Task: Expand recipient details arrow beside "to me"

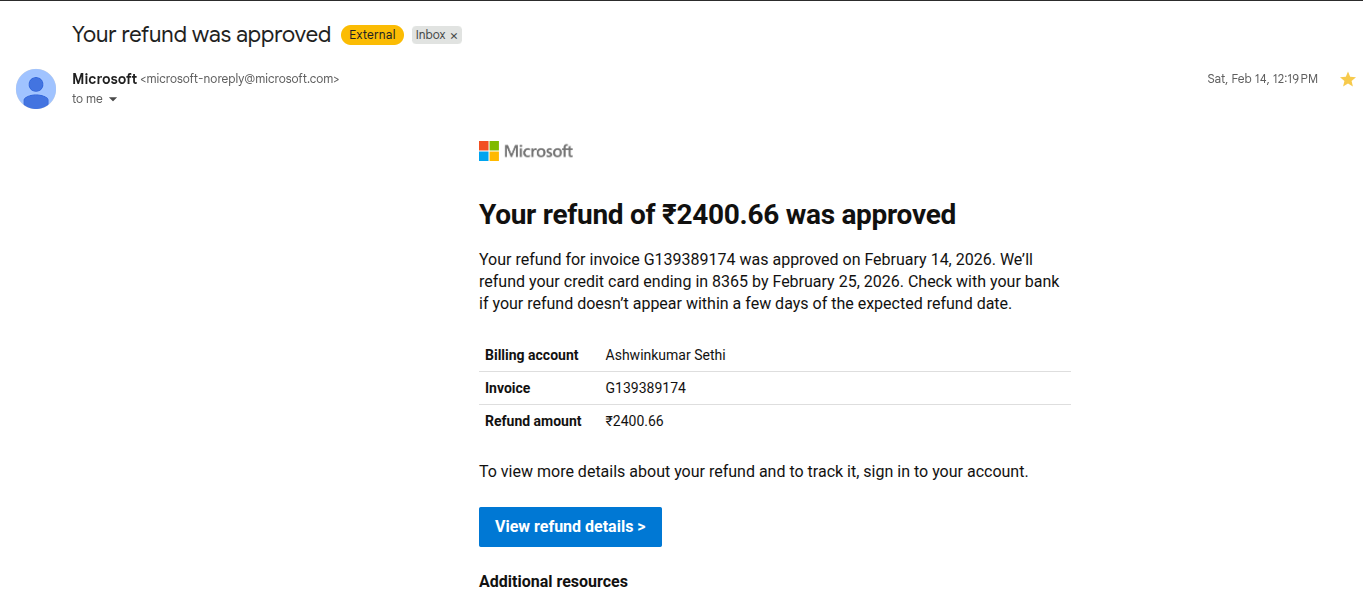Action: point(113,99)
